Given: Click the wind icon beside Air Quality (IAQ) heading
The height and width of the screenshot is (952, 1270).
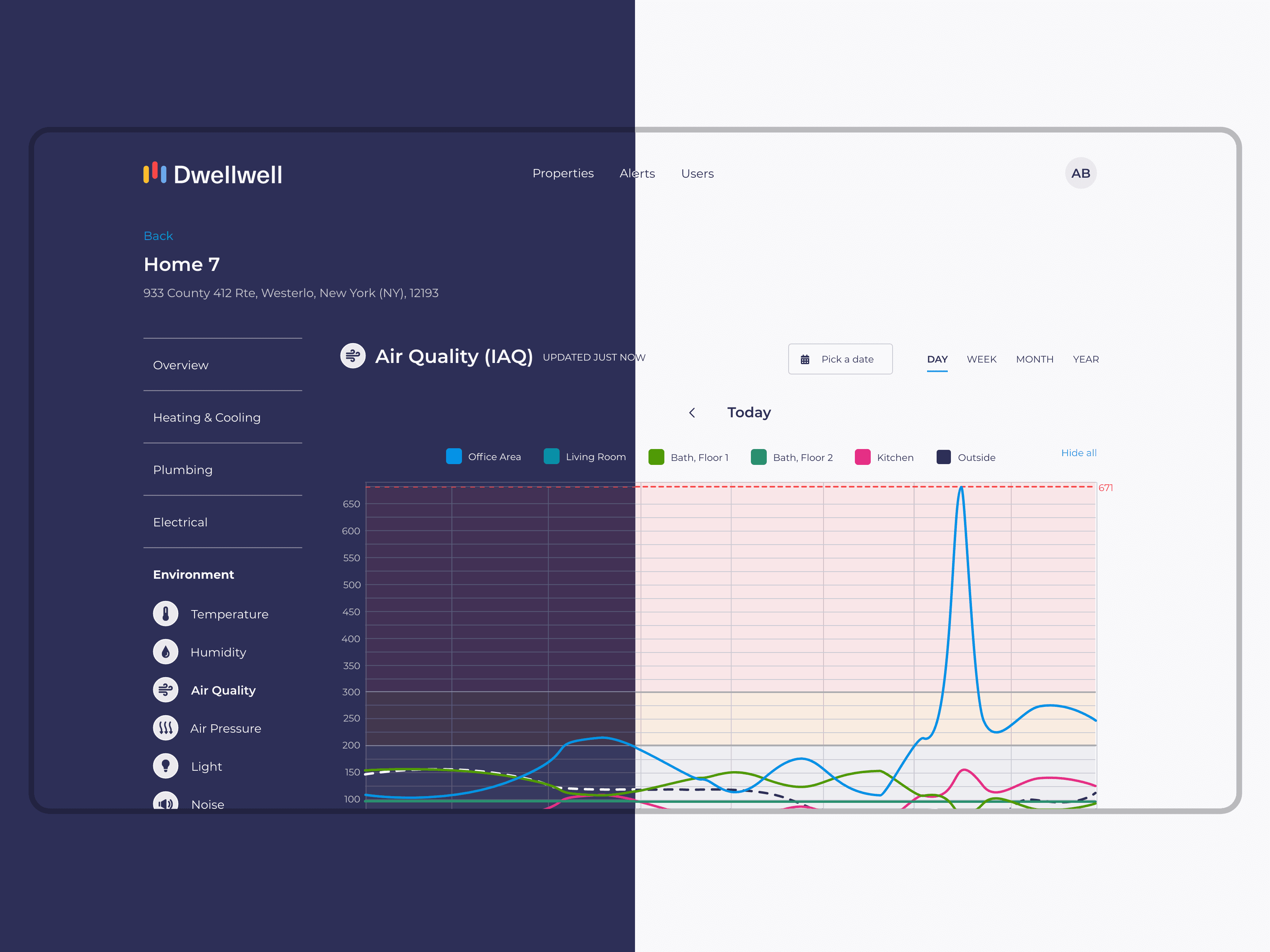Looking at the screenshot, I should [x=353, y=356].
